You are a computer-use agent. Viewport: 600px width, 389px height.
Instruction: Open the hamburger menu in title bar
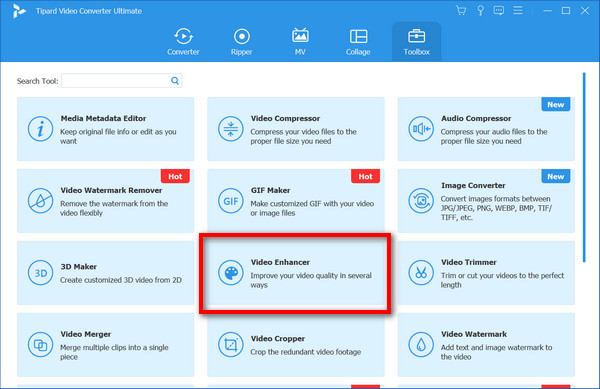pos(518,10)
